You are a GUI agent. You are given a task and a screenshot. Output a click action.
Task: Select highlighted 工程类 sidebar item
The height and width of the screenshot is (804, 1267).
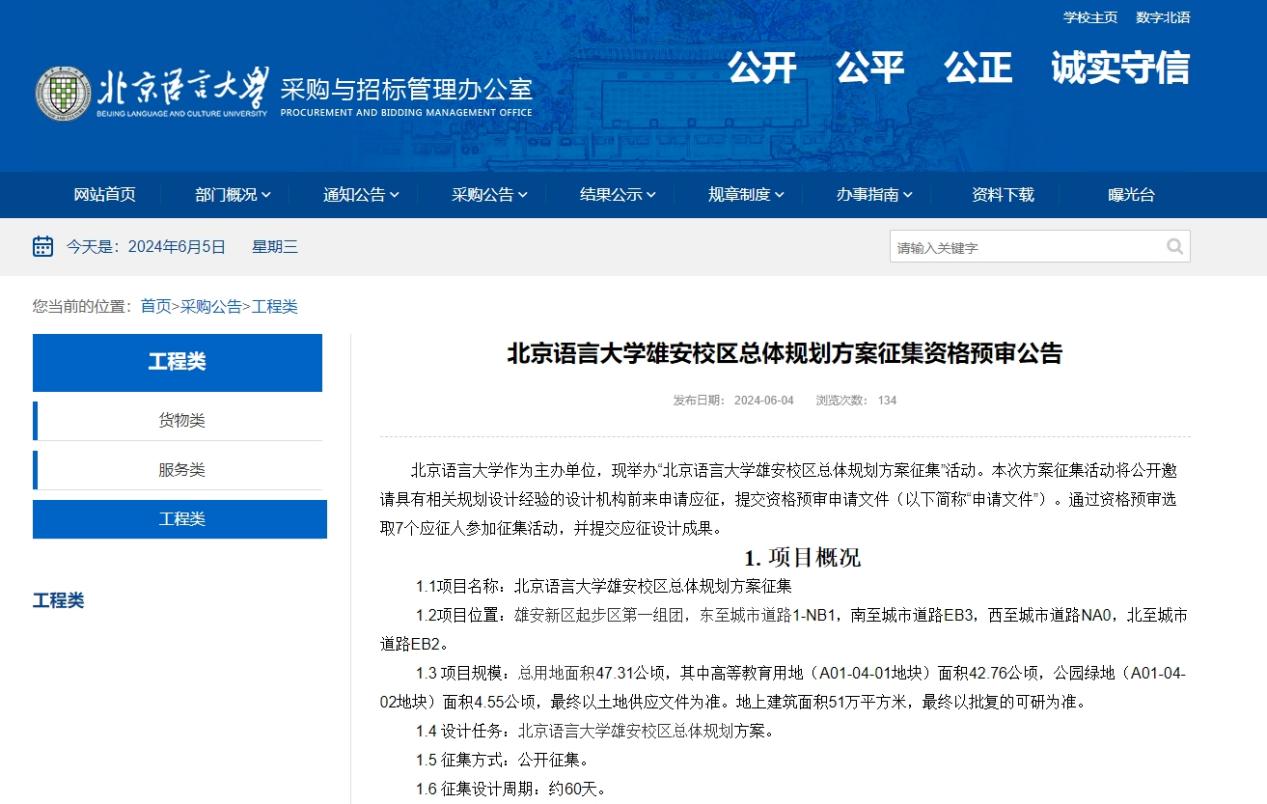coord(180,519)
